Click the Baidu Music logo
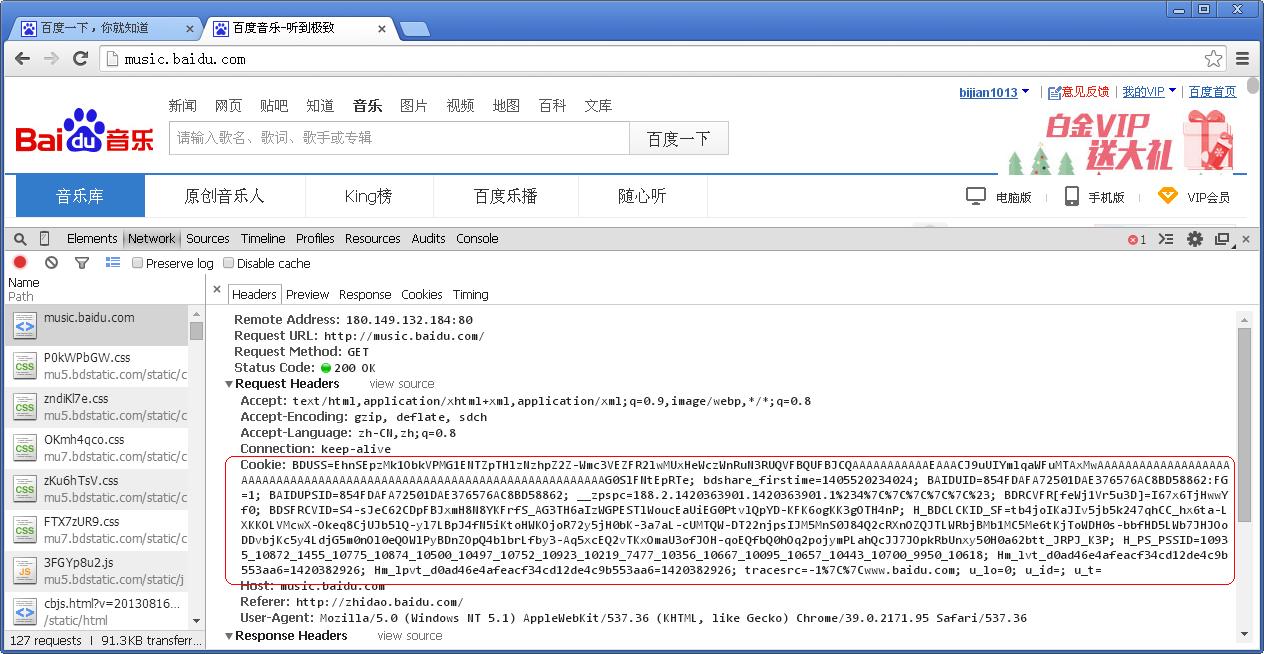This screenshot has width=1264, height=654. point(84,131)
